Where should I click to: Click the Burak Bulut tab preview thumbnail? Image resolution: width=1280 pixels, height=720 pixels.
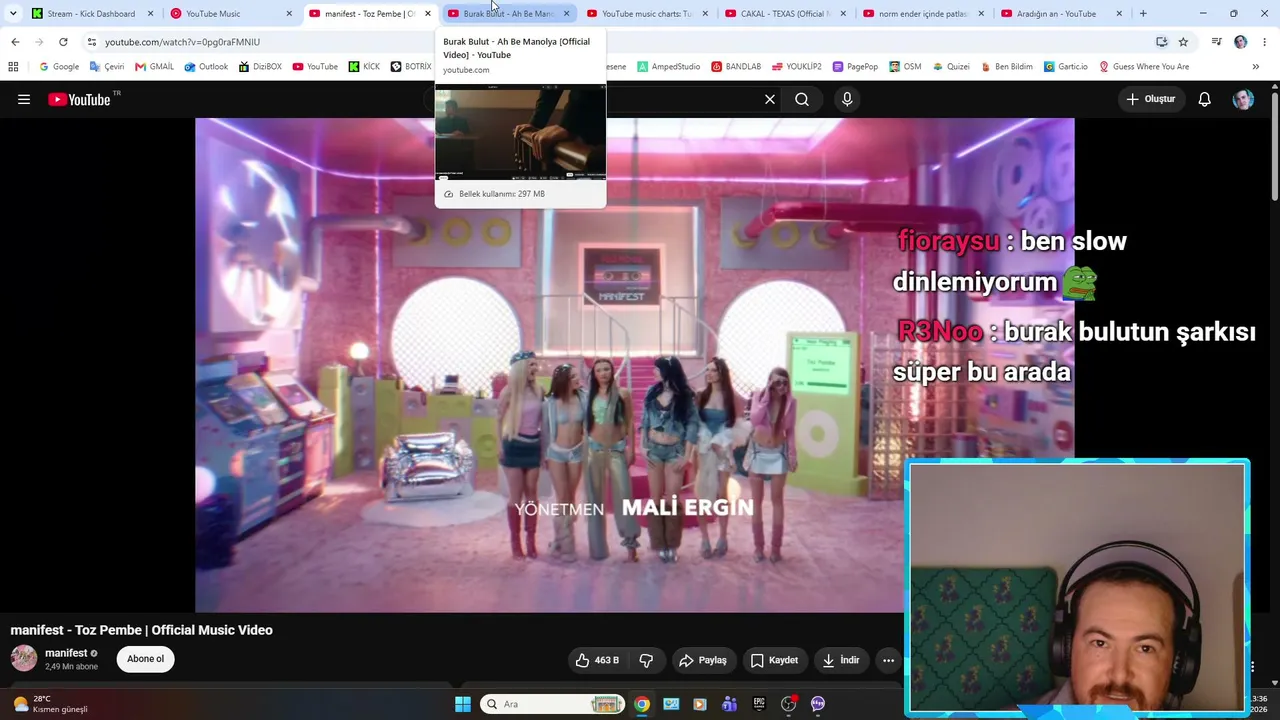coord(520,132)
